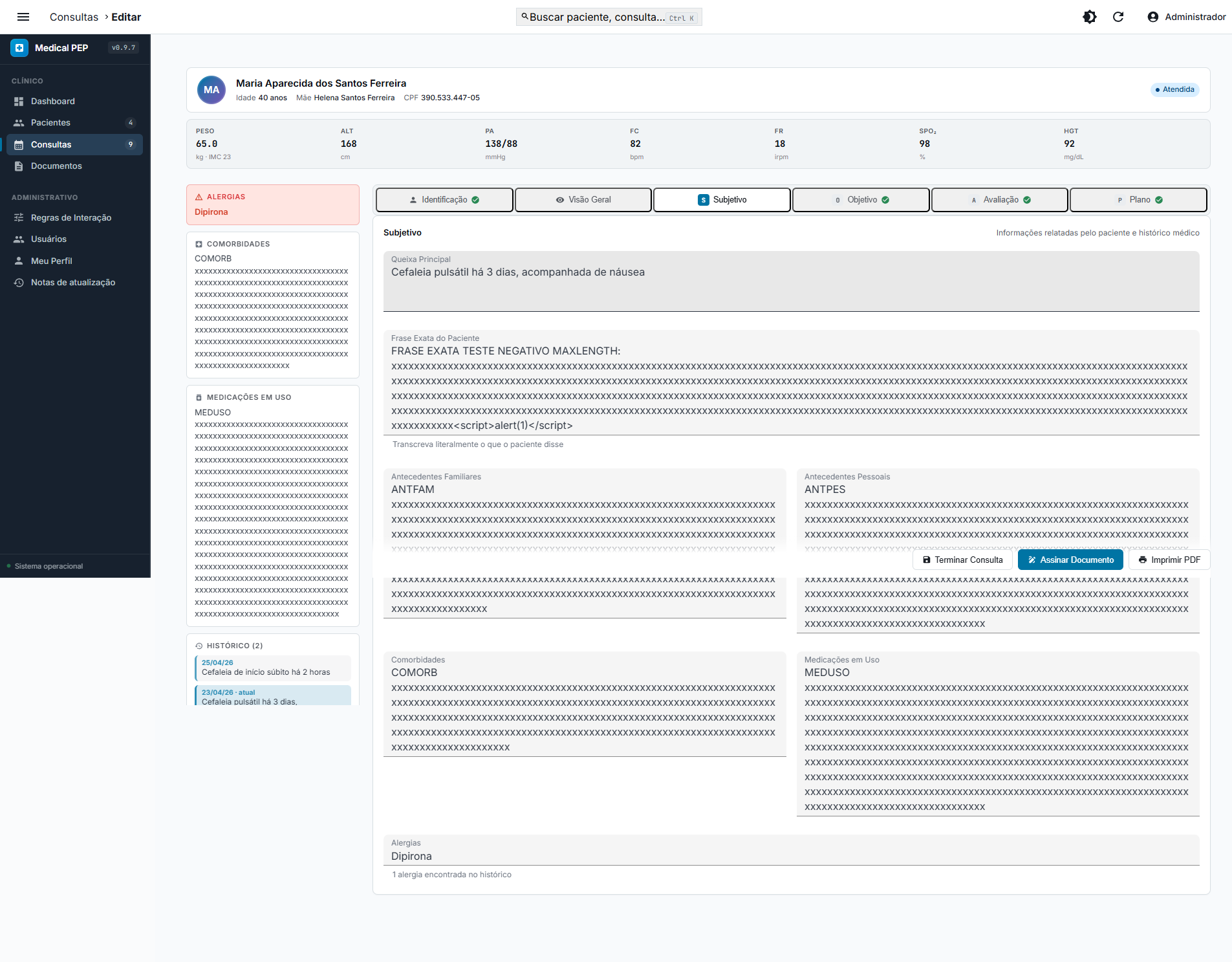Go to the Objetivo tab
Screen dimensions: 1232x962
[861, 200]
